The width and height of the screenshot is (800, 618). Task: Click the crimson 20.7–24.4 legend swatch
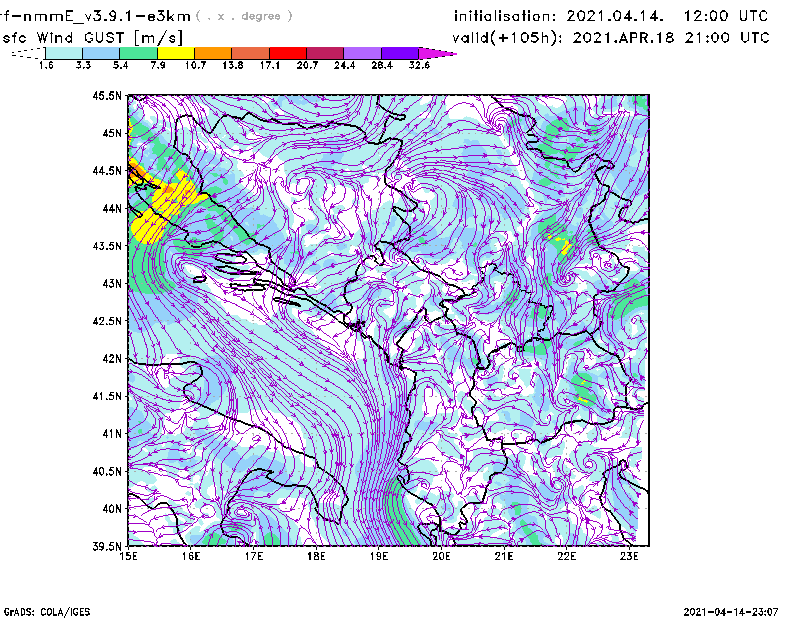pyautogui.click(x=325, y=53)
